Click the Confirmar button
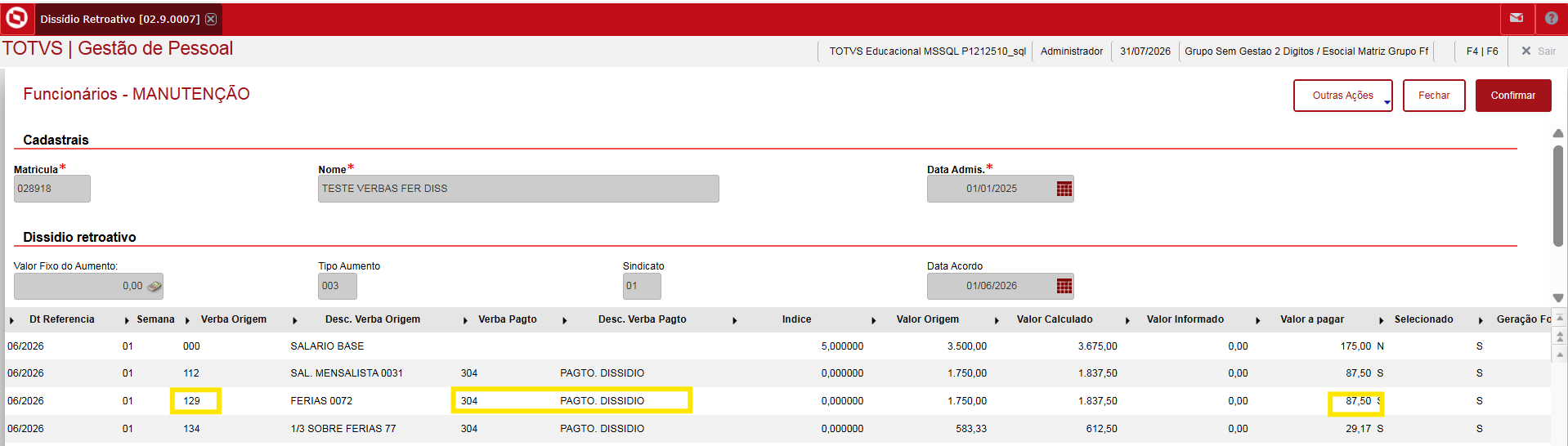Image resolution: width=1568 pixels, height=446 pixels. click(x=1512, y=96)
